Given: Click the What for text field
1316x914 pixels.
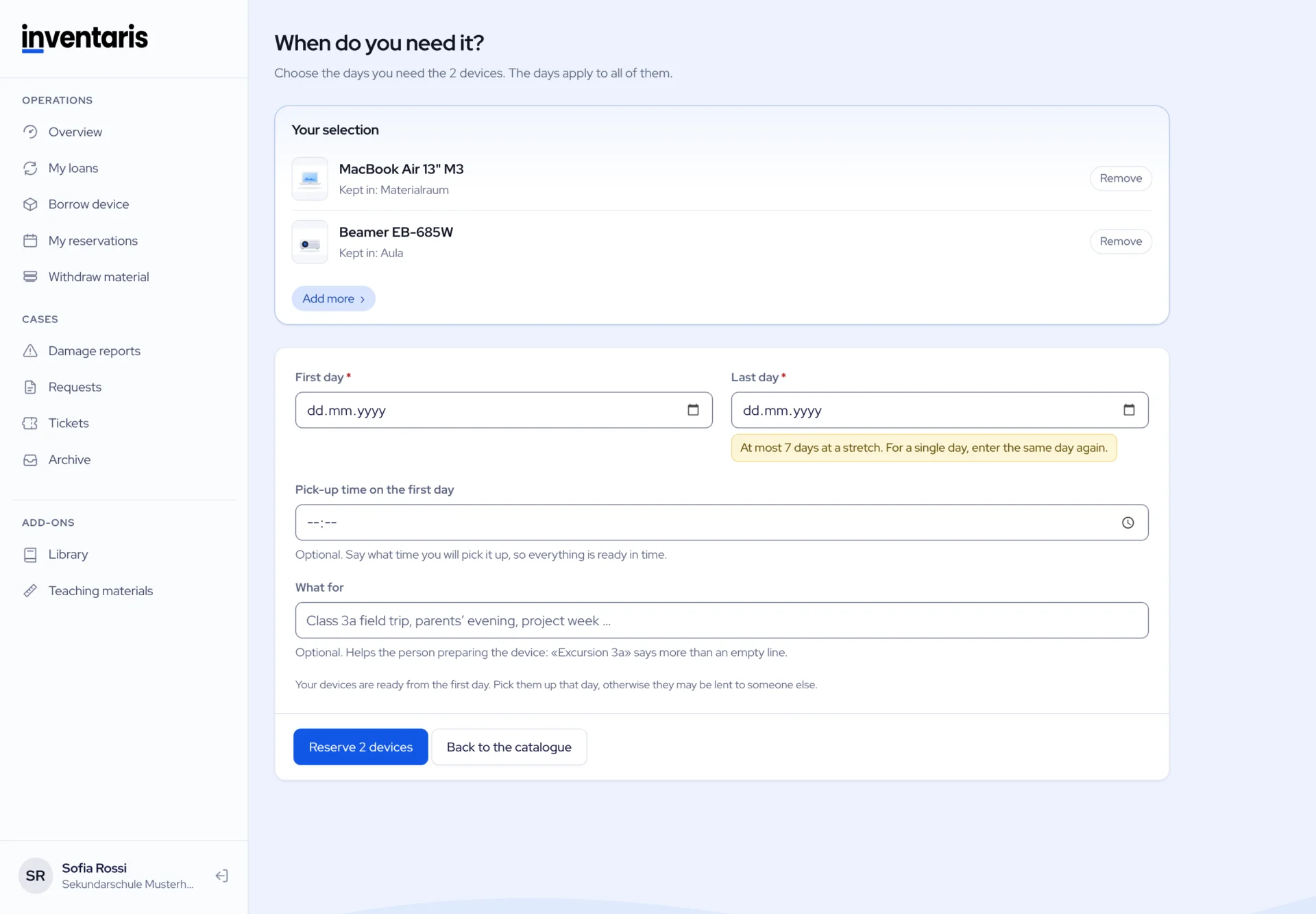Looking at the screenshot, I should tap(722, 621).
